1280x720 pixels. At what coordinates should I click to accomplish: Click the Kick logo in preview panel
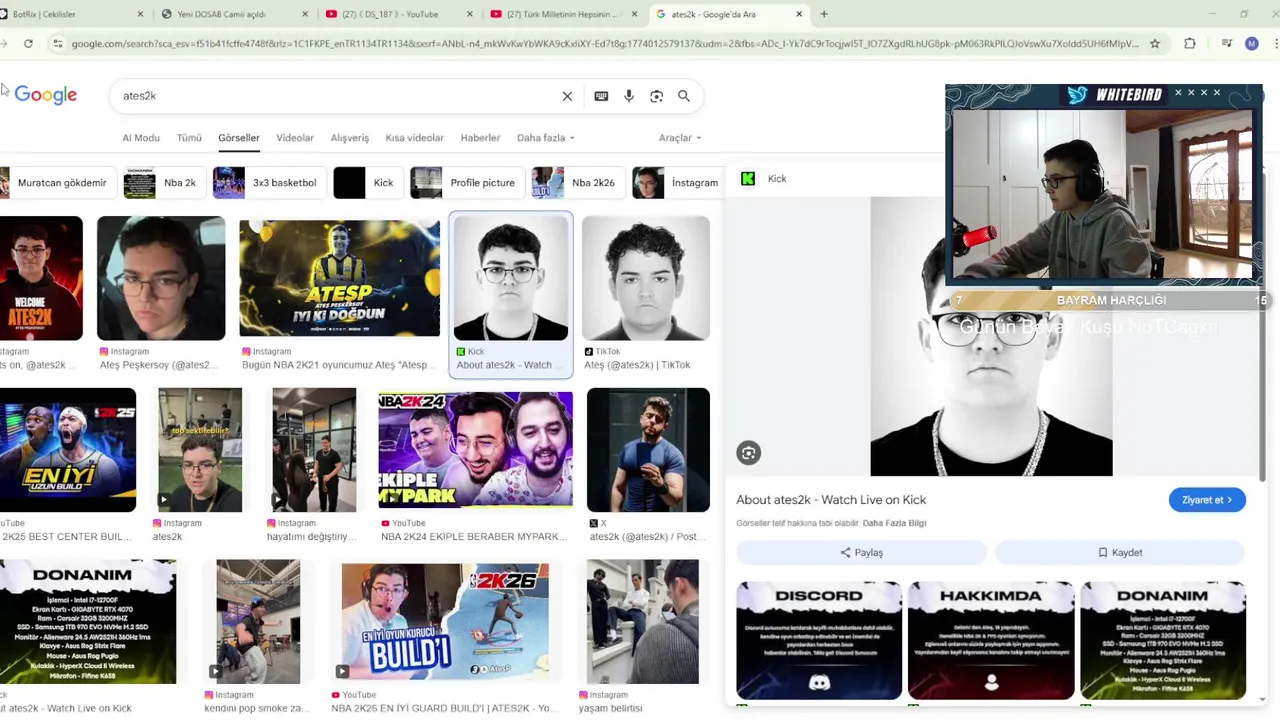[x=748, y=179]
